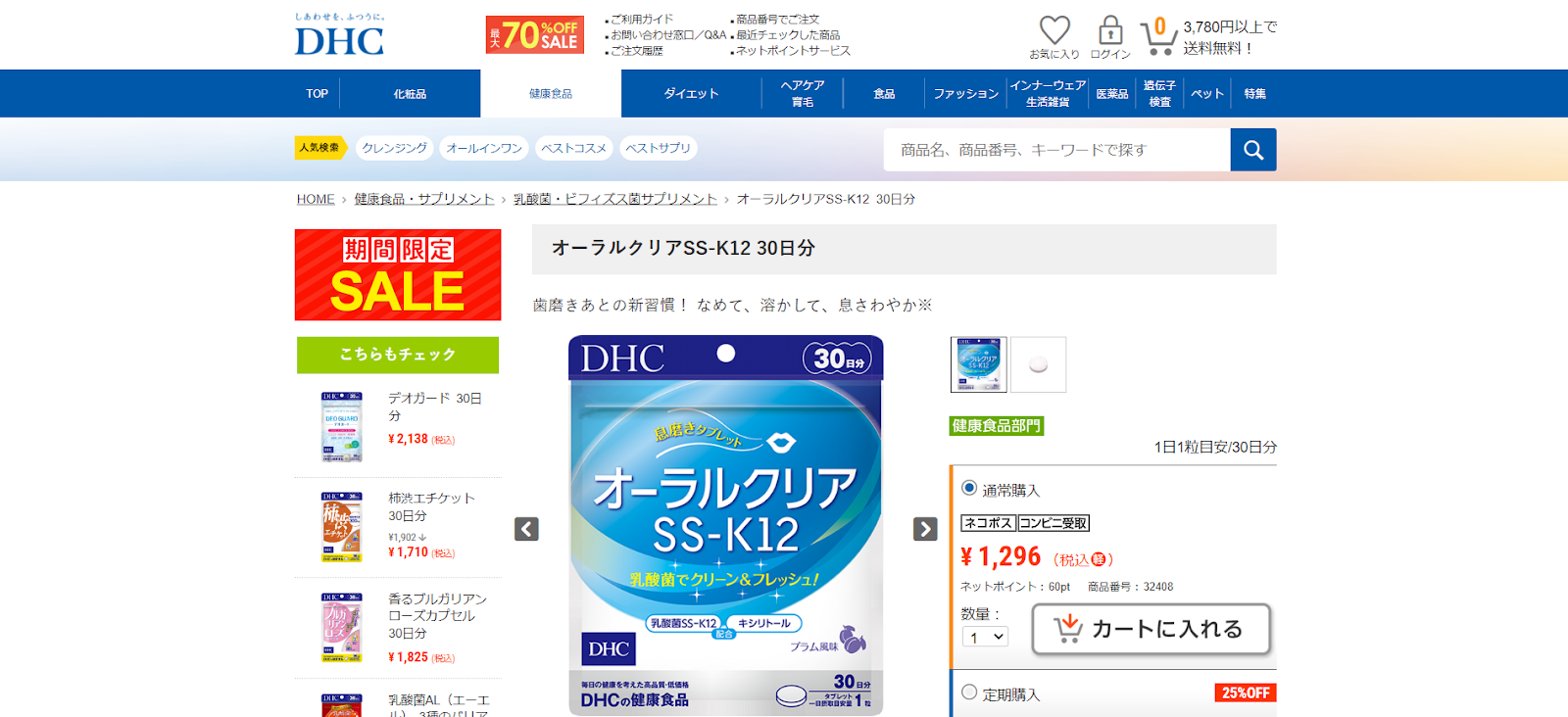Image resolution: width=1568 pixels, height=717 pixels.
Task: Click the main product package image
Action: pyautogui.click(x=726, y=525)
